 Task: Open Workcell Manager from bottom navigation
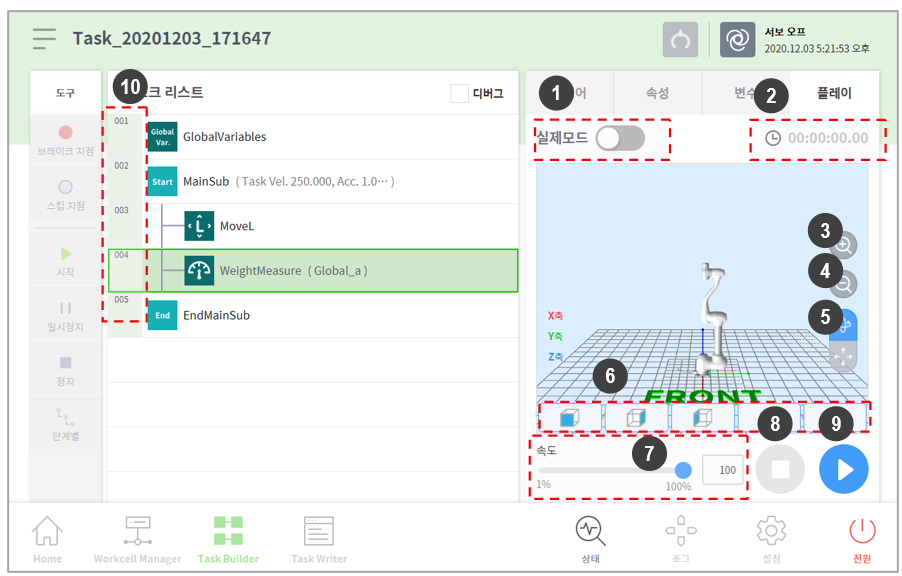pyautogui.click(x=138, y=538)
